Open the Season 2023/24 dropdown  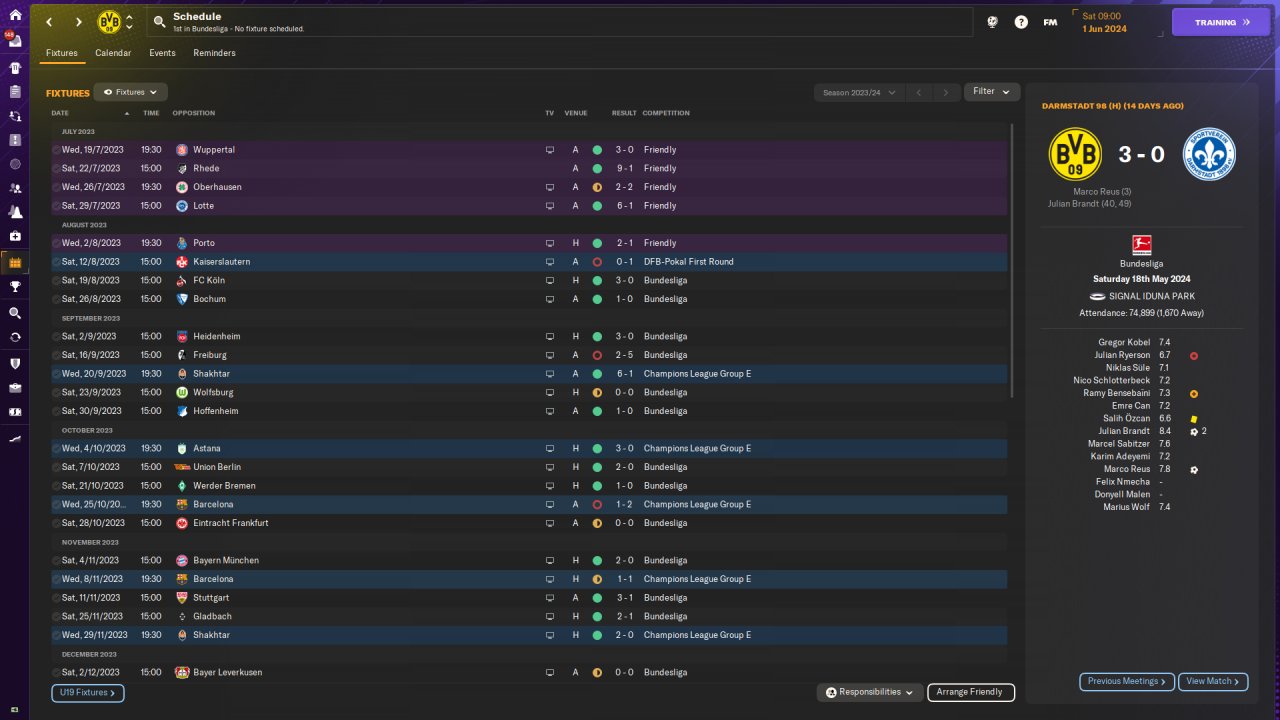[860, 93]
